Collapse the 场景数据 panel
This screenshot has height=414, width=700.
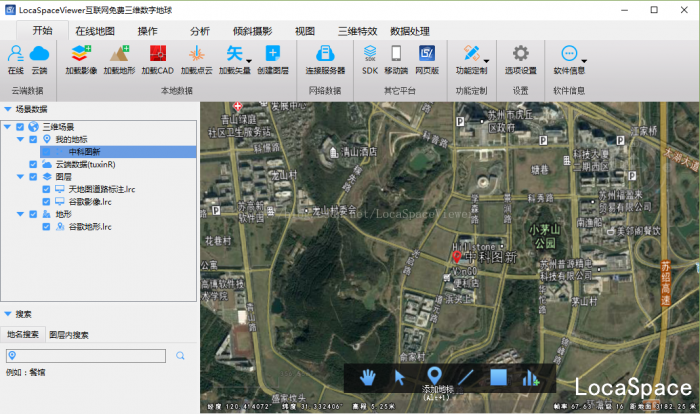pyautogui.click(x=8, y=109)
